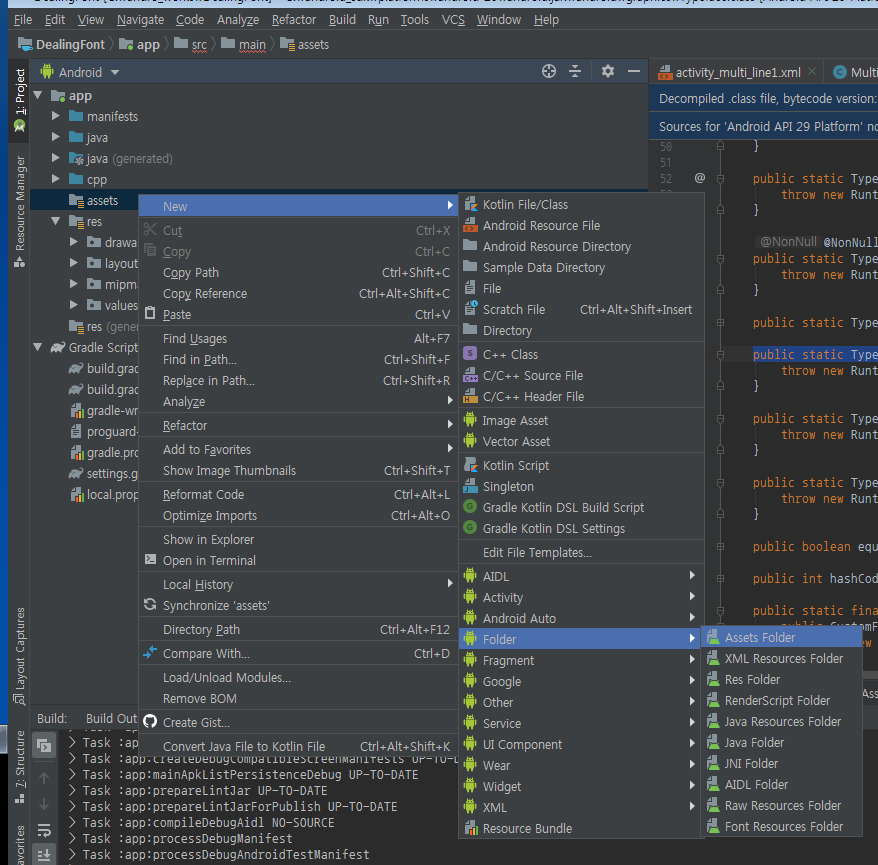
Task: Expand the layout folder arrow
Action: pos(73,263)
